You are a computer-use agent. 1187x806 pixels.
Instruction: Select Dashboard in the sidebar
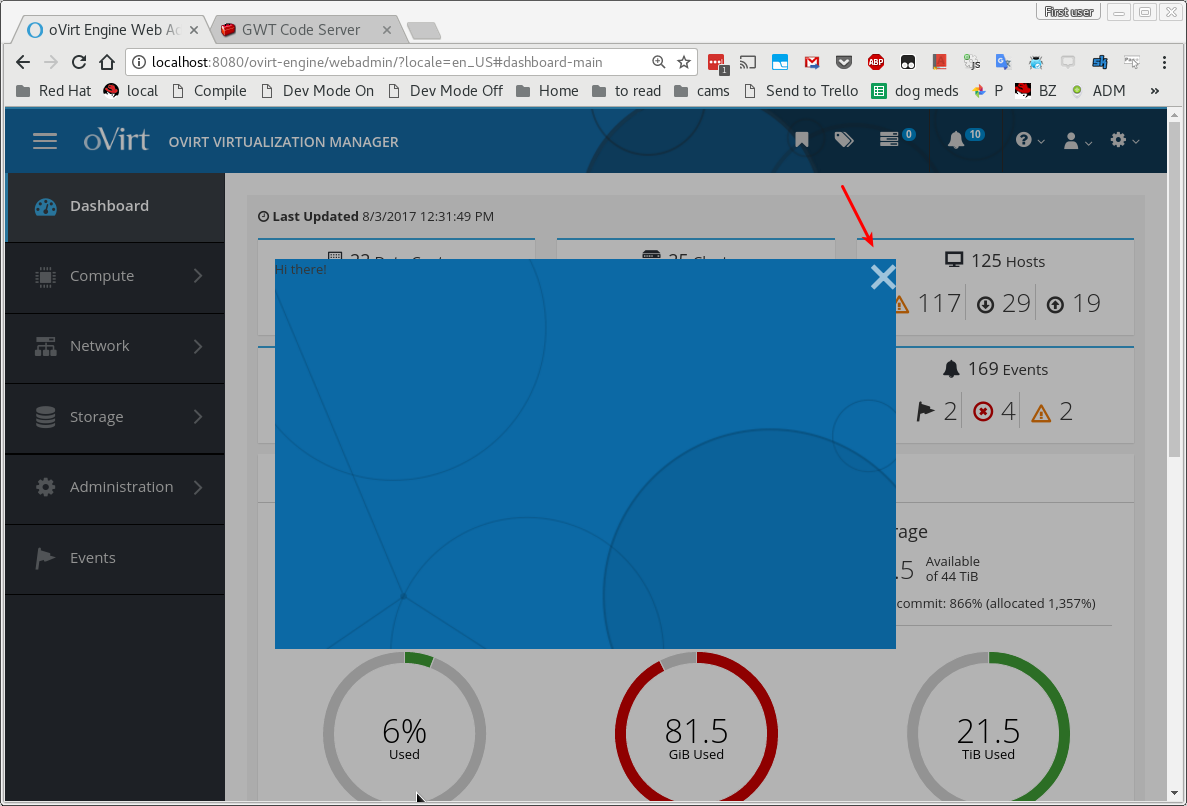pos(109,206)
